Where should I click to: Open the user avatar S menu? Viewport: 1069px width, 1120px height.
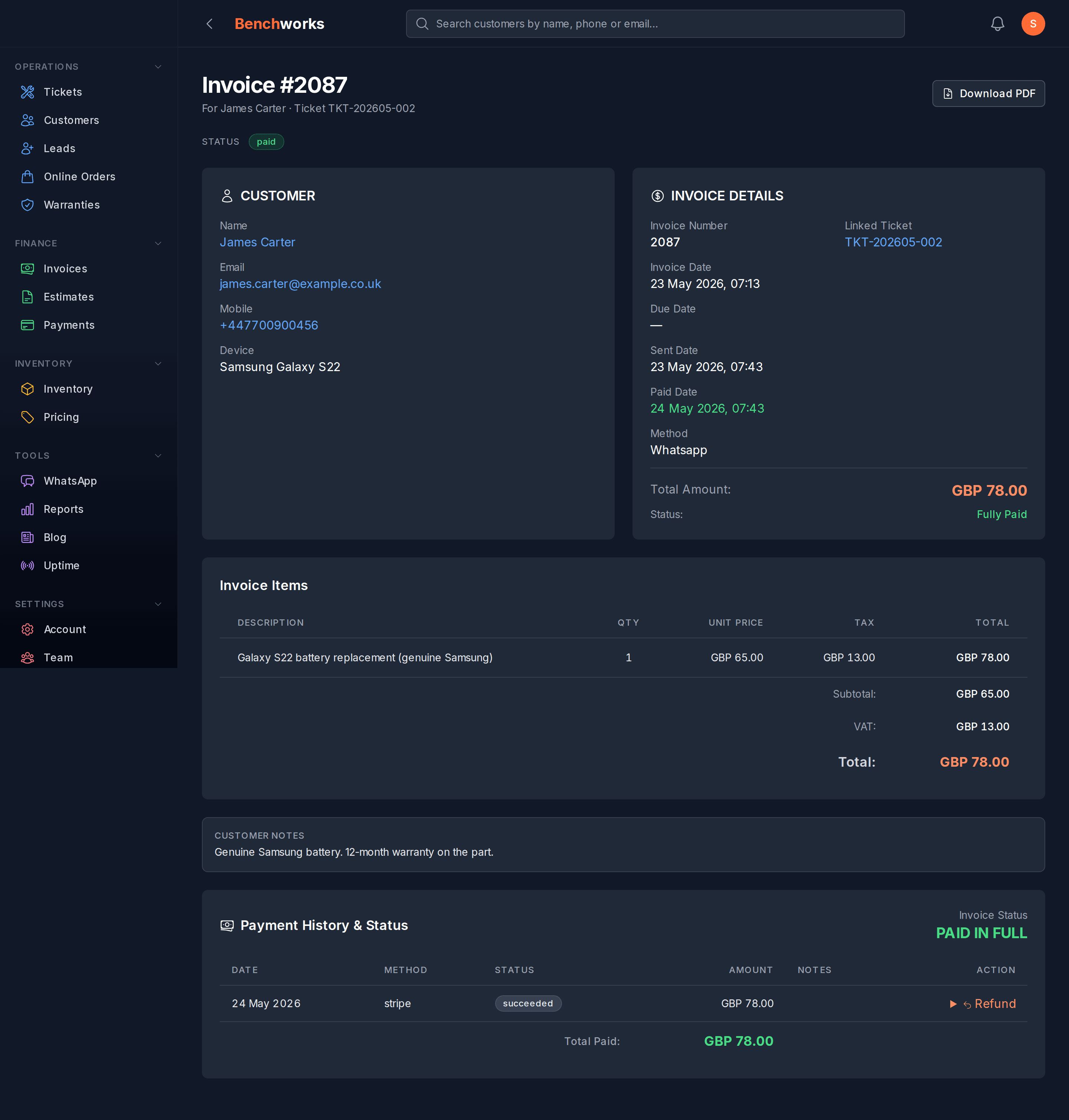(x=1033, y=24)
